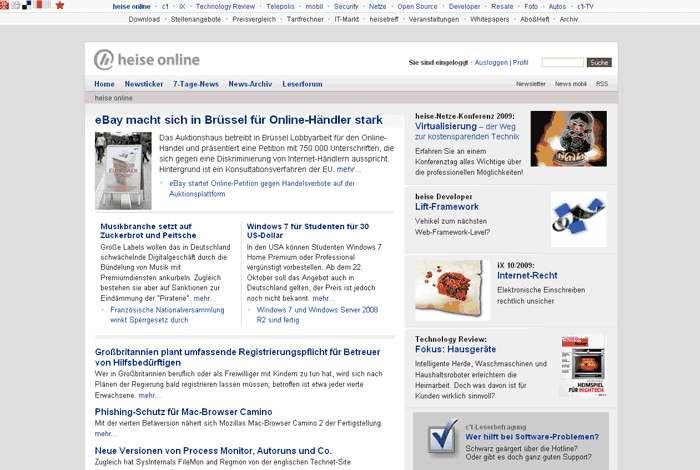Open the Newsletter link

pos(531,84)
